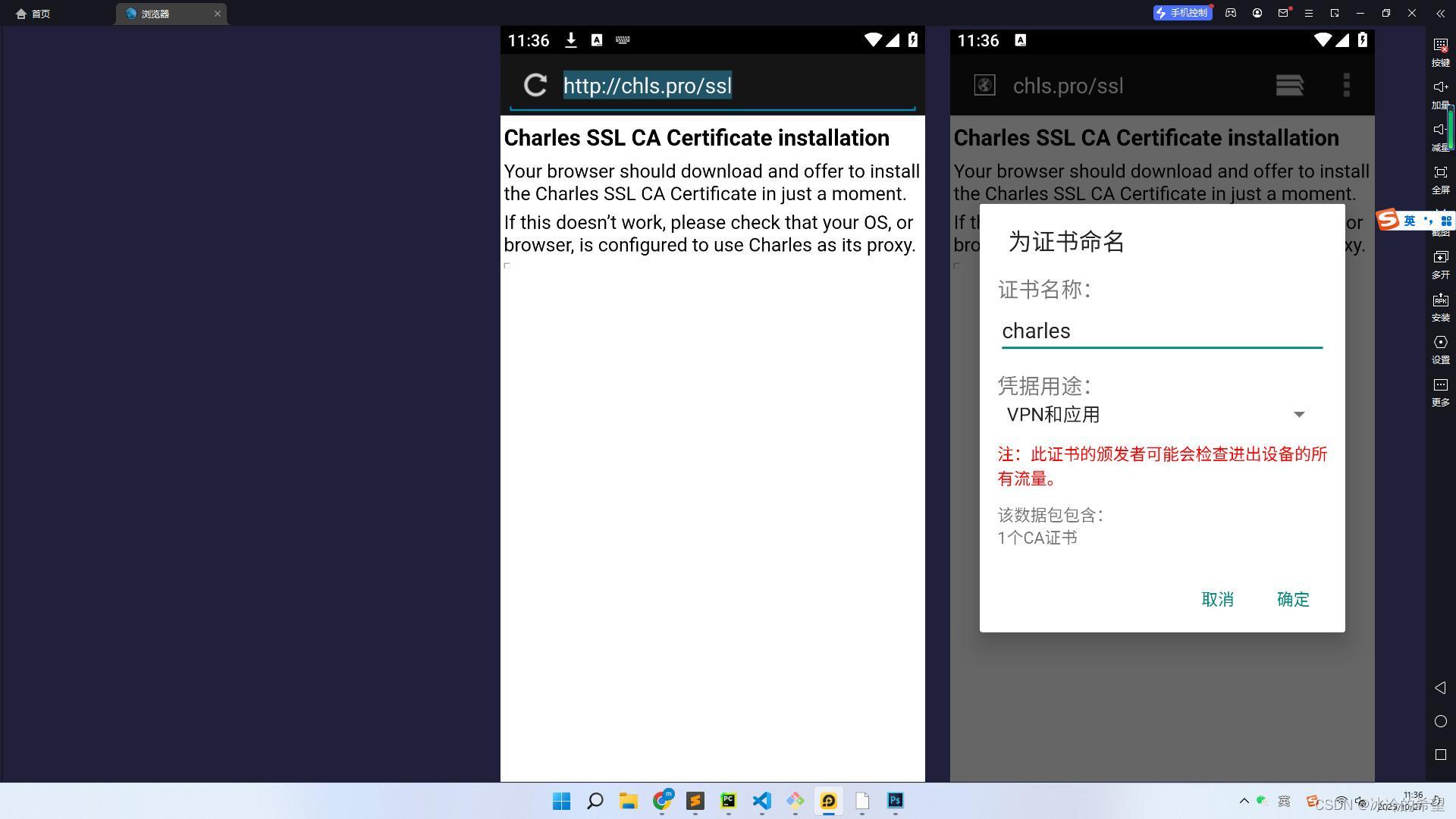Click the 为证书命名 dialog title
Viewport: 1456px width, 819px height.
point(1066,242)
